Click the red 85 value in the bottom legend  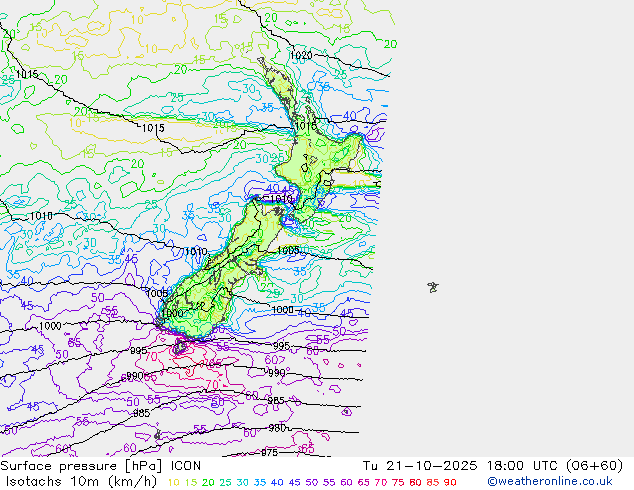[433, 482]
